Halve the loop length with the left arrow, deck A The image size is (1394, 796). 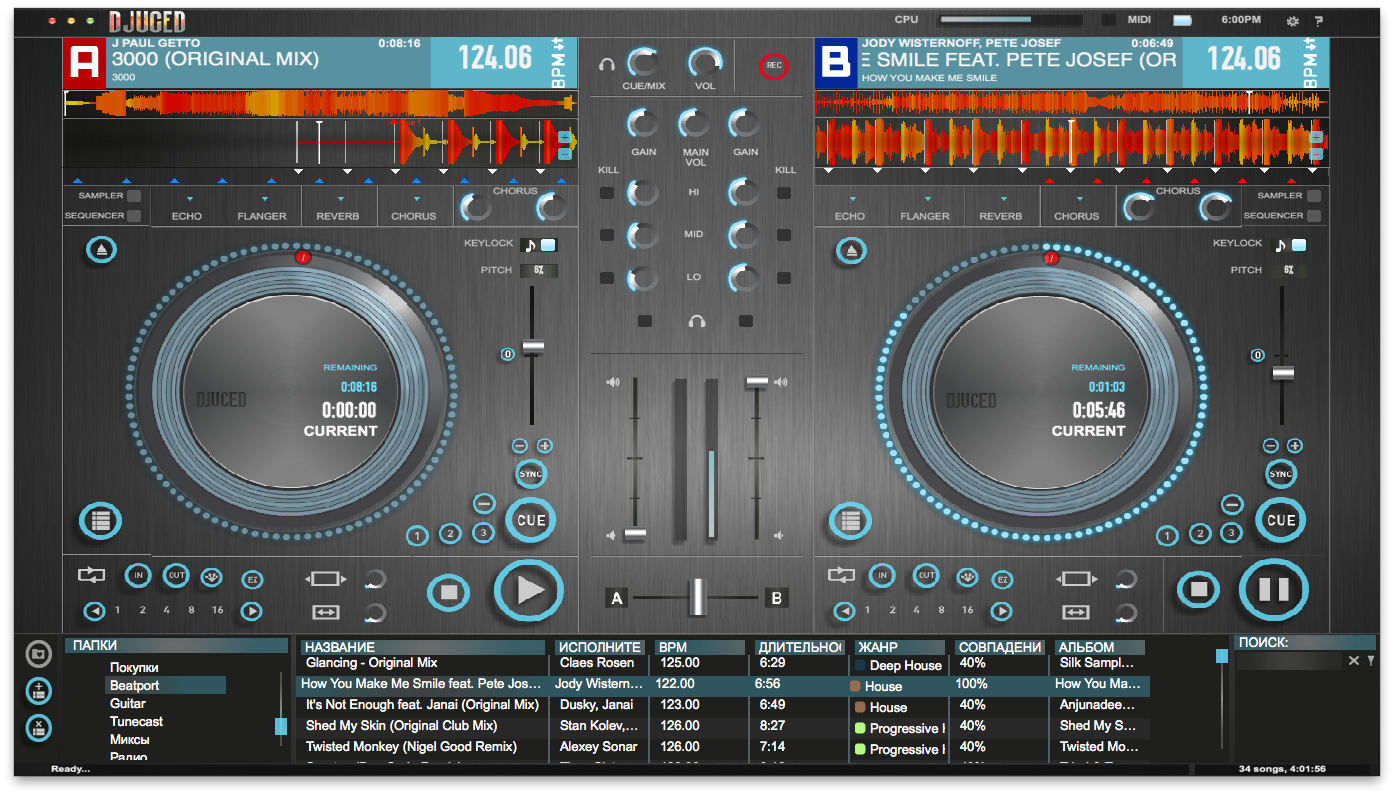(x=93, y=611)
